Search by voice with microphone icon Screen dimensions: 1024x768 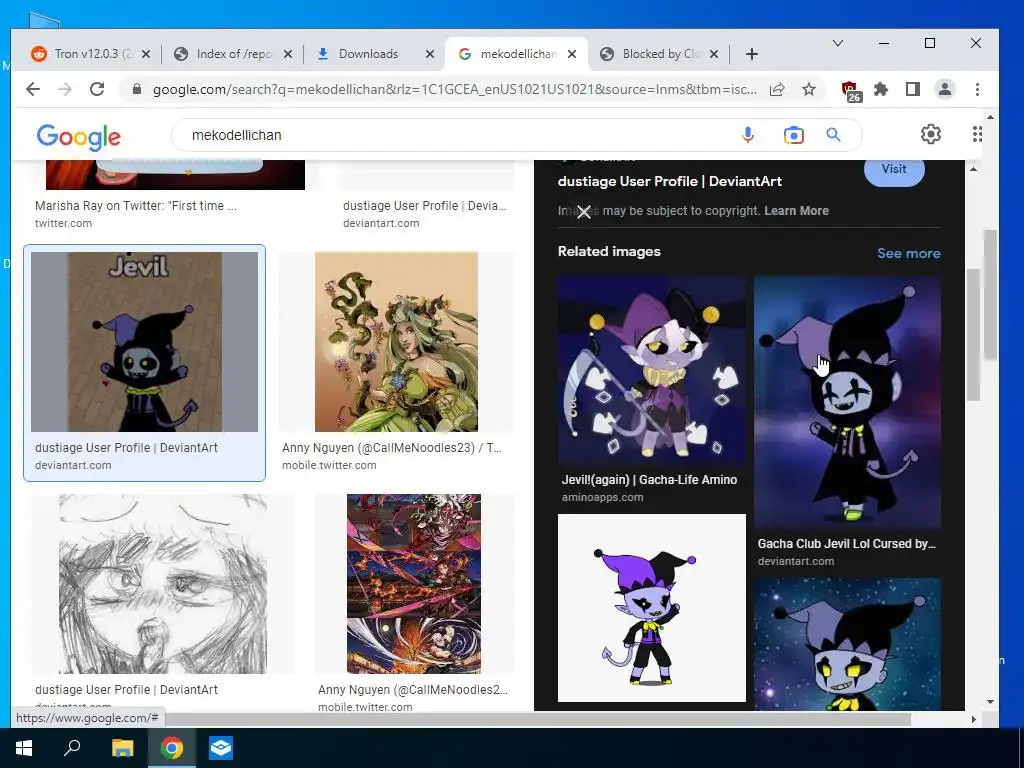pyautogui.click(x=748, y=135)
